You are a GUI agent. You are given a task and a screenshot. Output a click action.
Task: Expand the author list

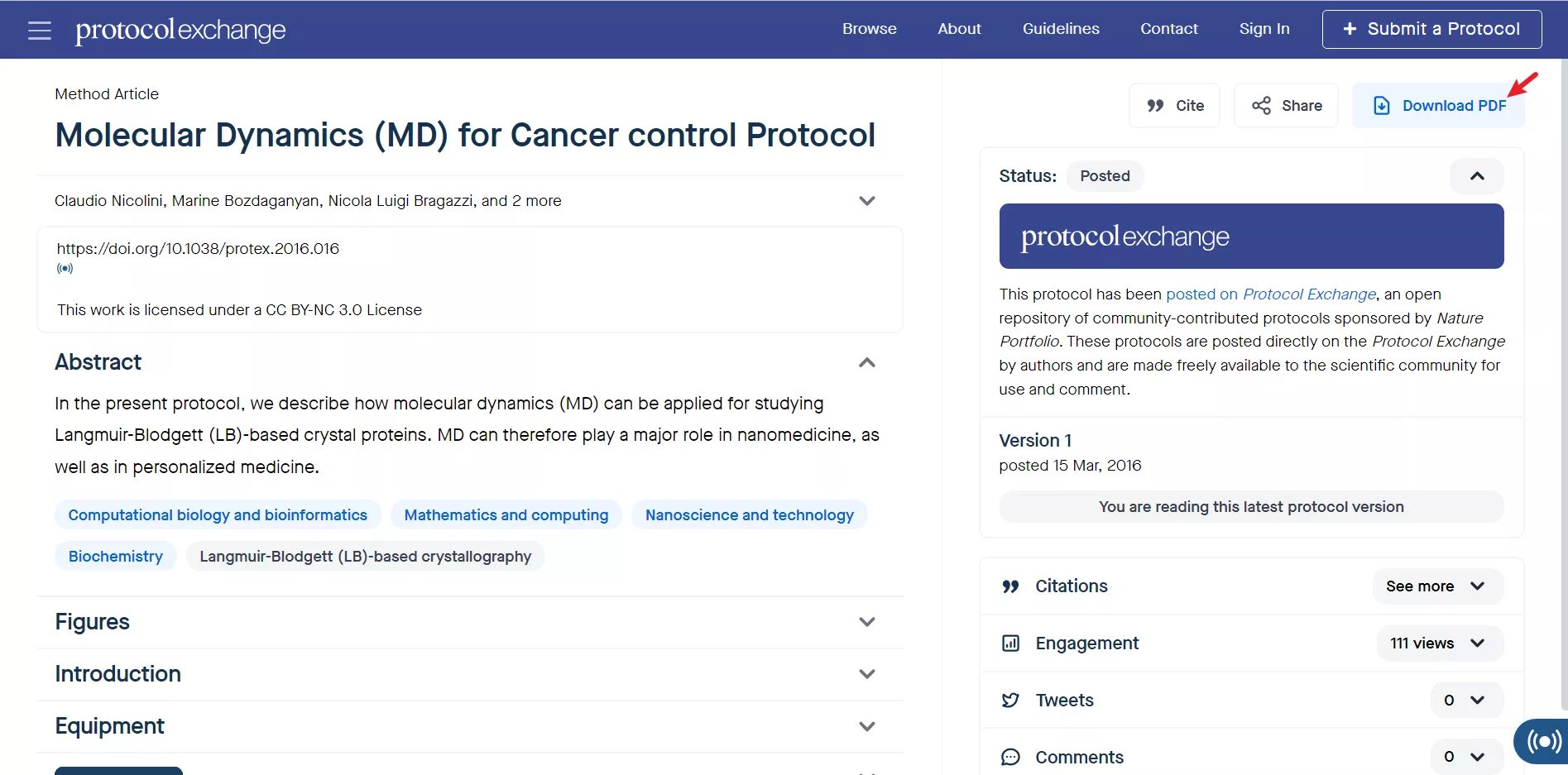click(x=866, y=201)
